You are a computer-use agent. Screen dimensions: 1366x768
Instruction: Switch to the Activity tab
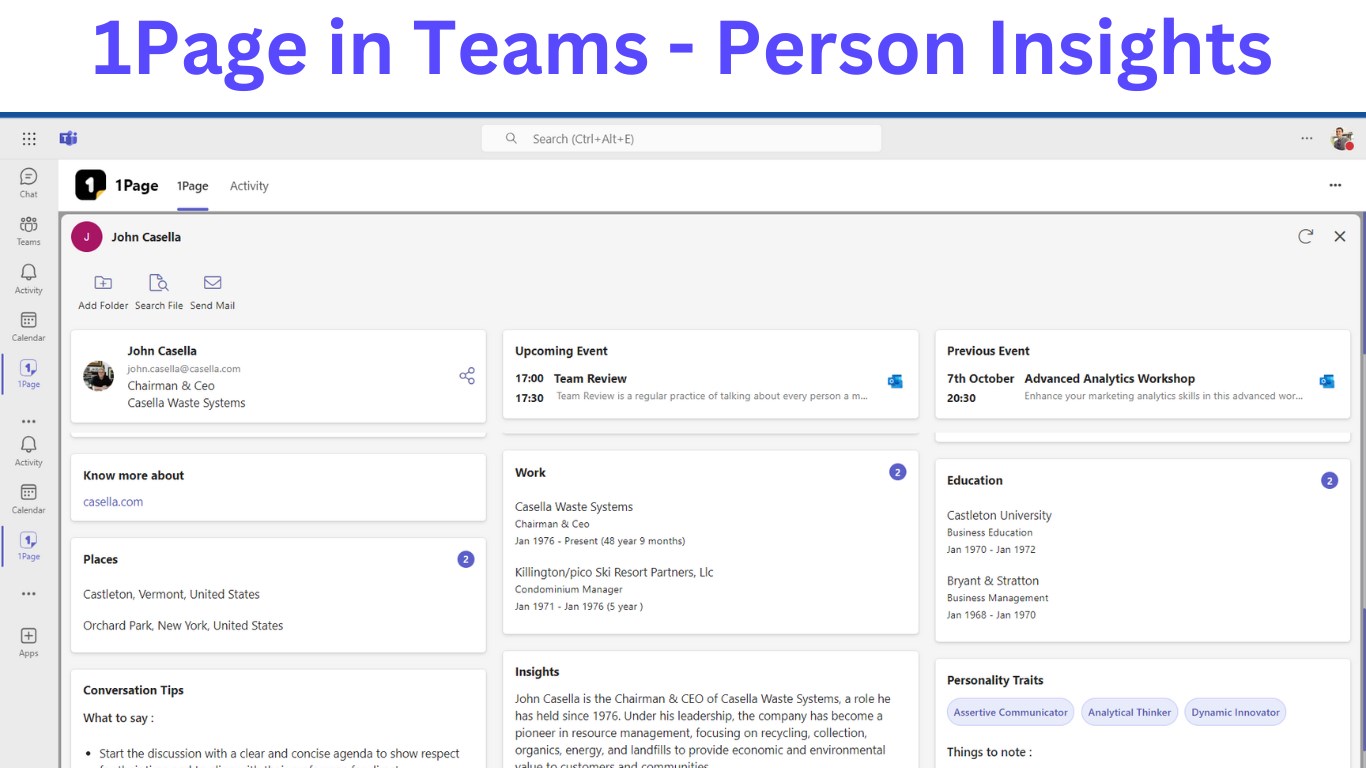(249, 186)
